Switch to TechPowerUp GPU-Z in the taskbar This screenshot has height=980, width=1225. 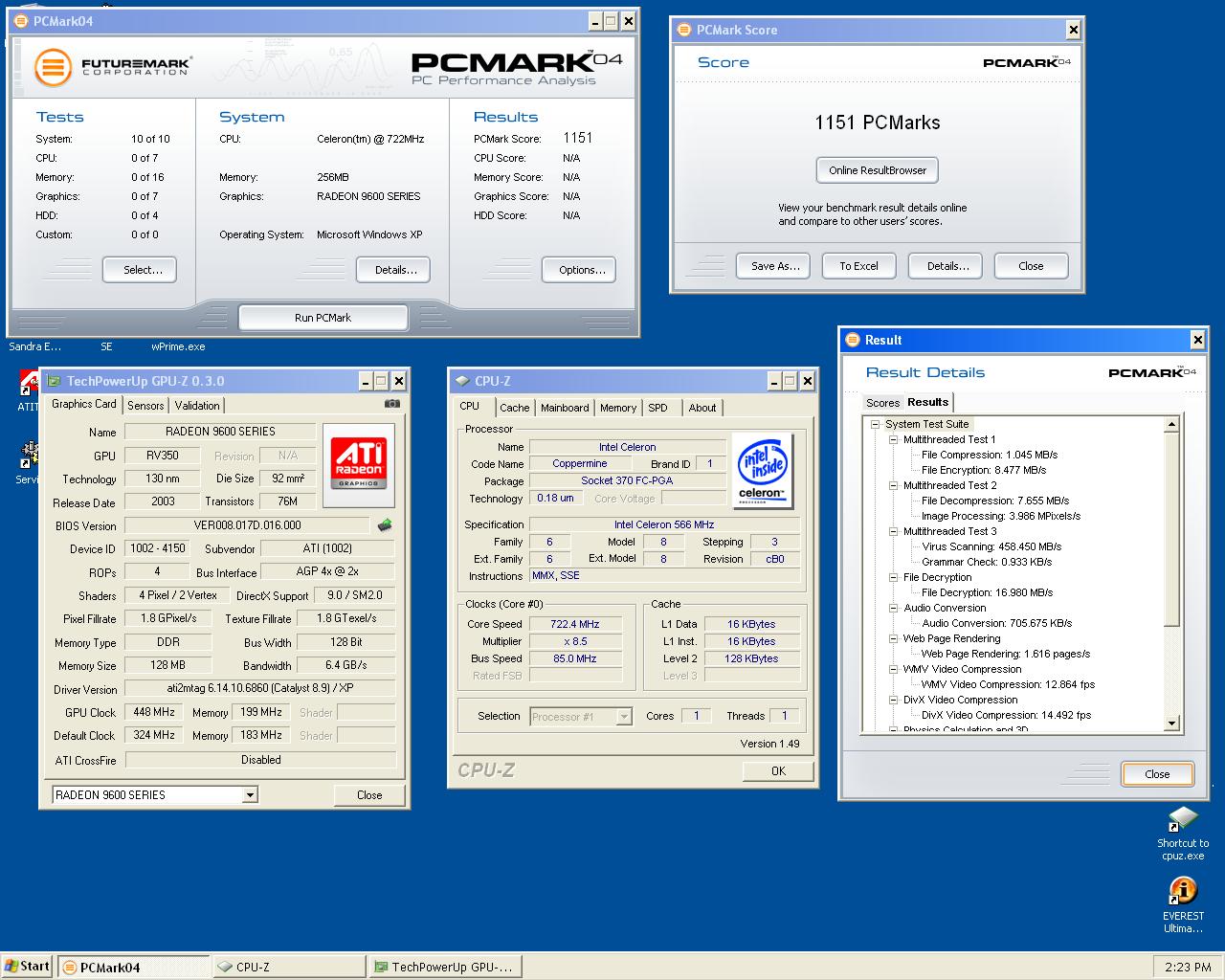click(x=445, y=967)
